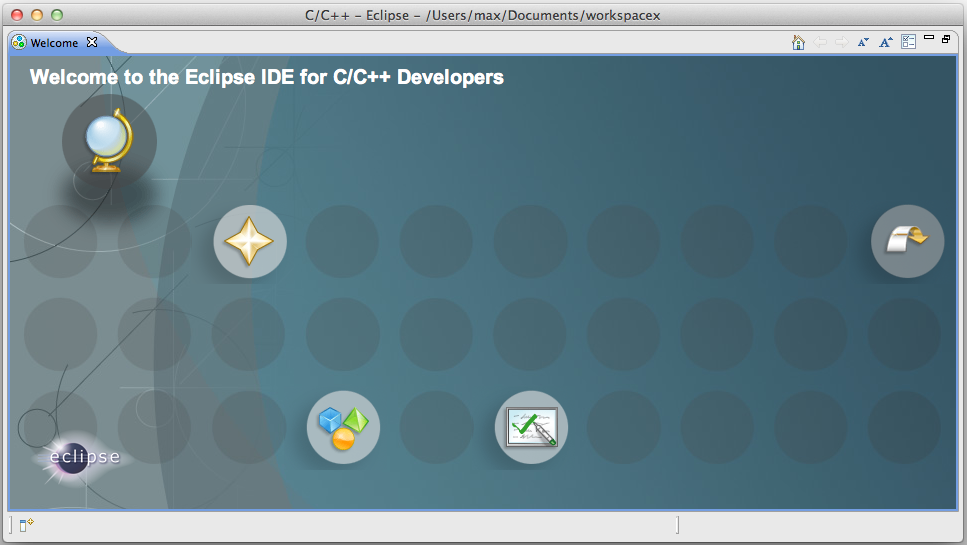Open the Tutorials checklist icon
The width and height of the screenshot is (967, 545).
click(x=531, y=427)
